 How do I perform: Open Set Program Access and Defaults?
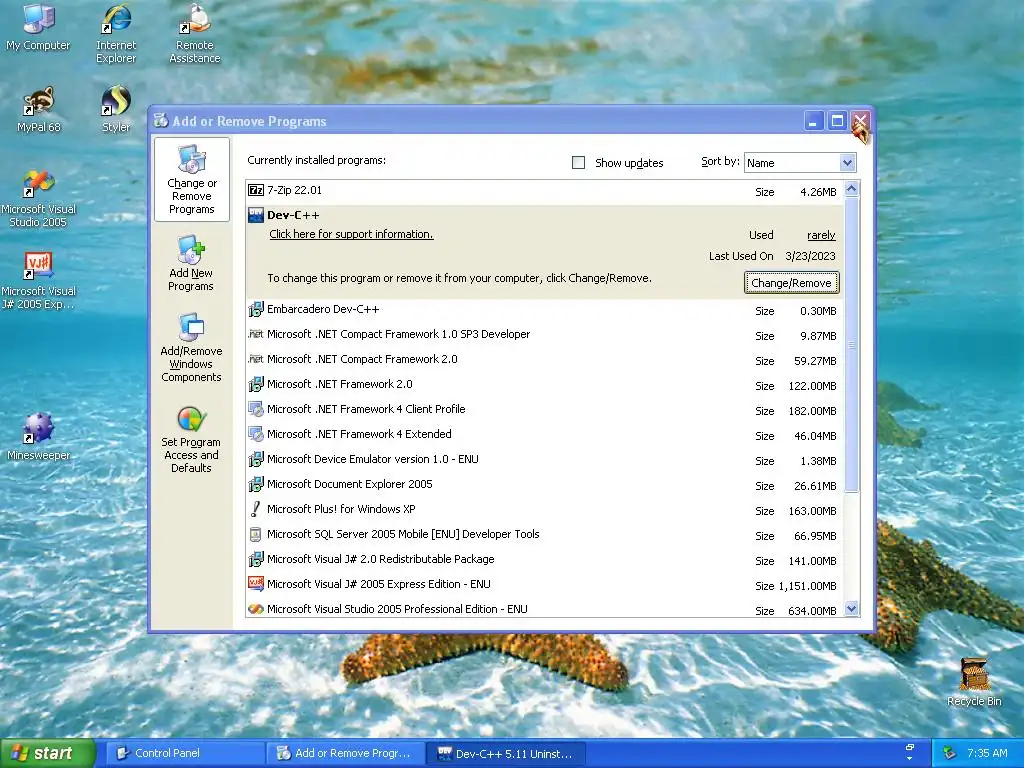coord(191,440)
